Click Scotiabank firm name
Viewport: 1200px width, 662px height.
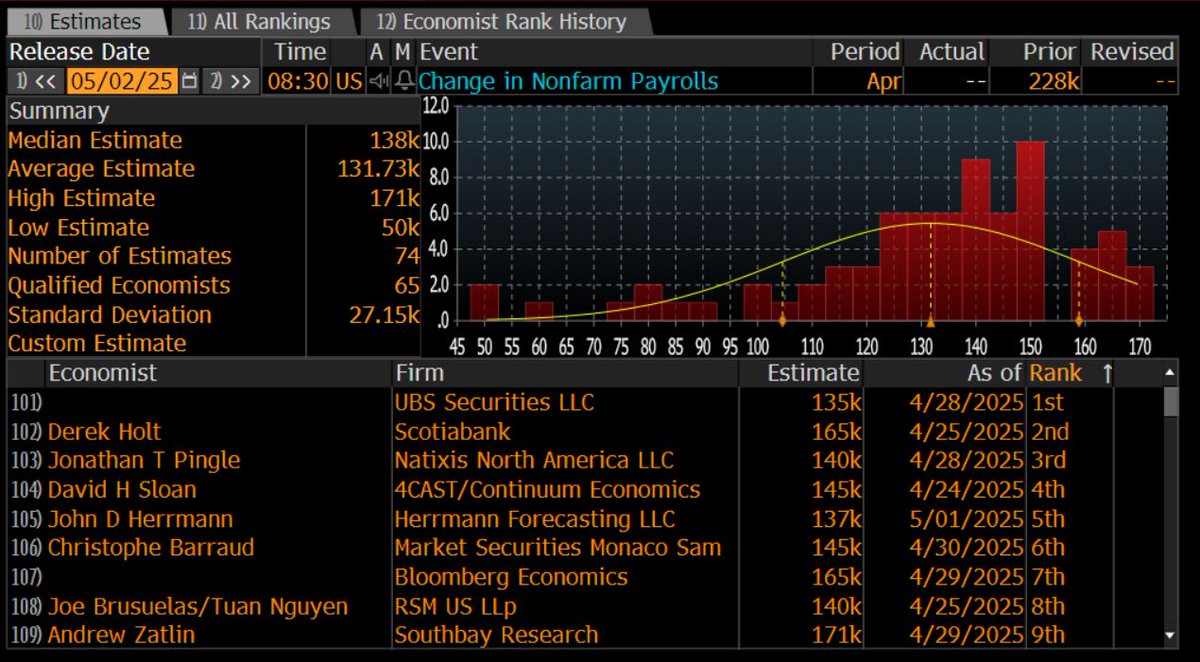(x=452, y=432)
